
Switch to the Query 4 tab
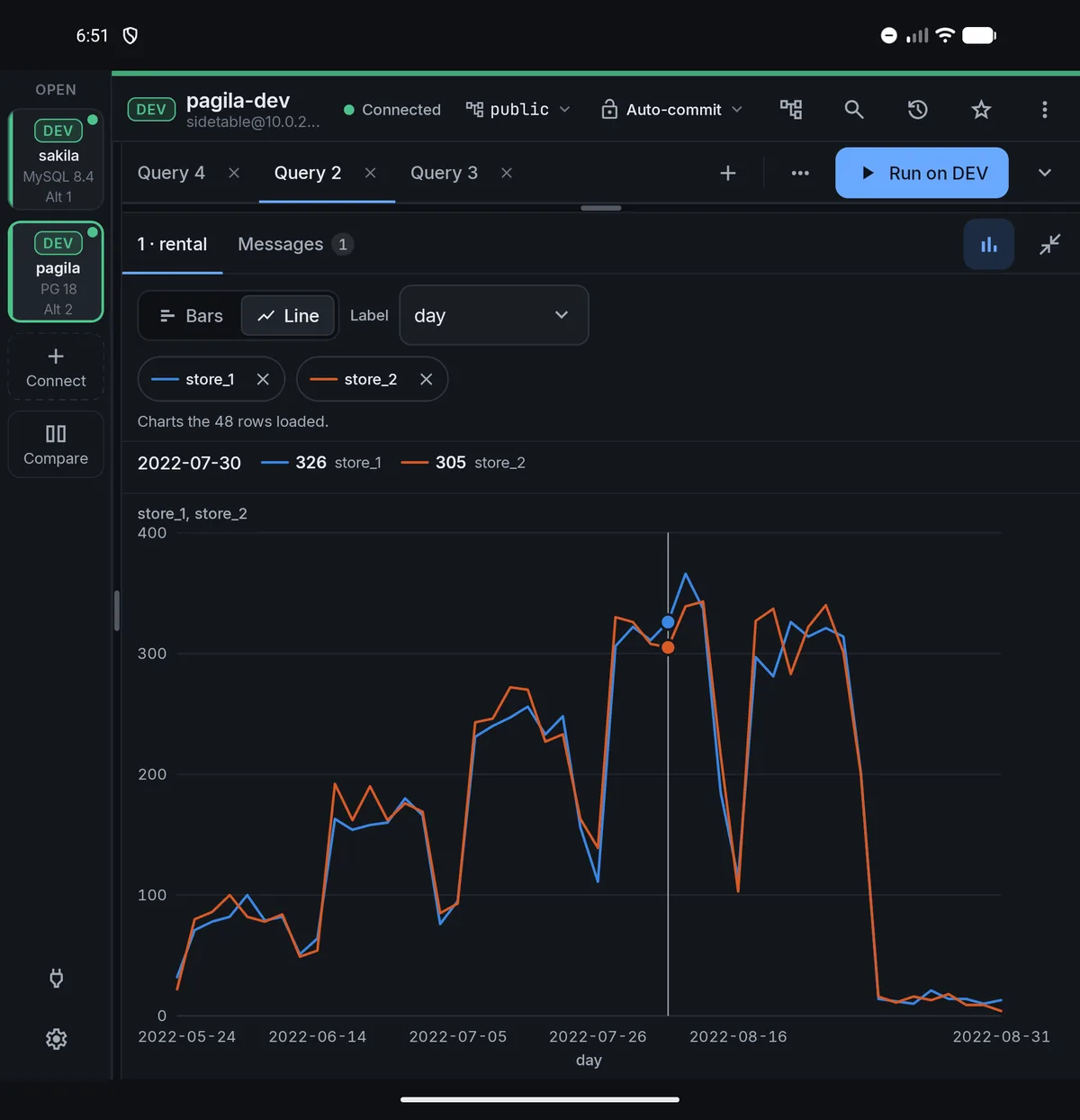tap(171, 173)
